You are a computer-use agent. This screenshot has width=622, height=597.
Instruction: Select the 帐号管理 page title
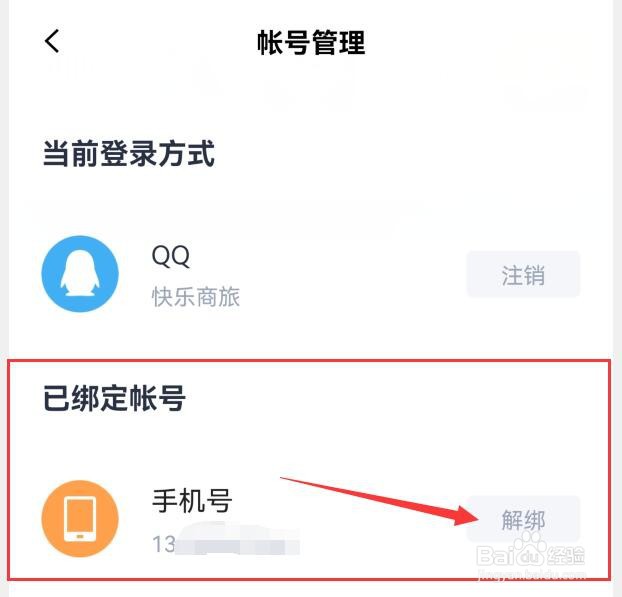point(311,42)
